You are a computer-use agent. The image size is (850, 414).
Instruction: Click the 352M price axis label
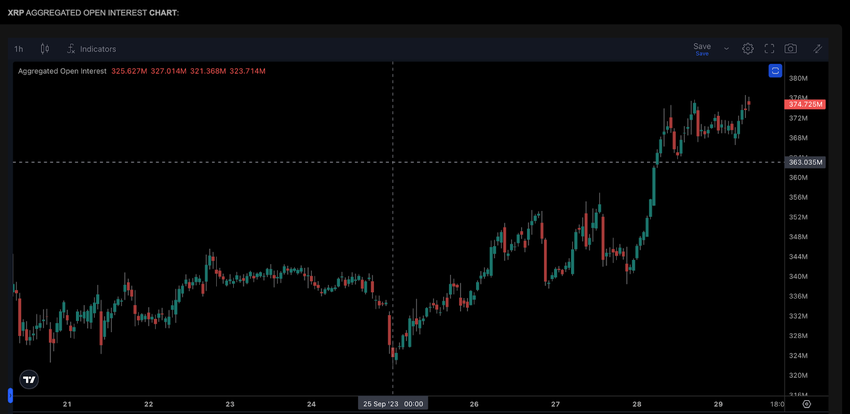click(x=798, y=217)
